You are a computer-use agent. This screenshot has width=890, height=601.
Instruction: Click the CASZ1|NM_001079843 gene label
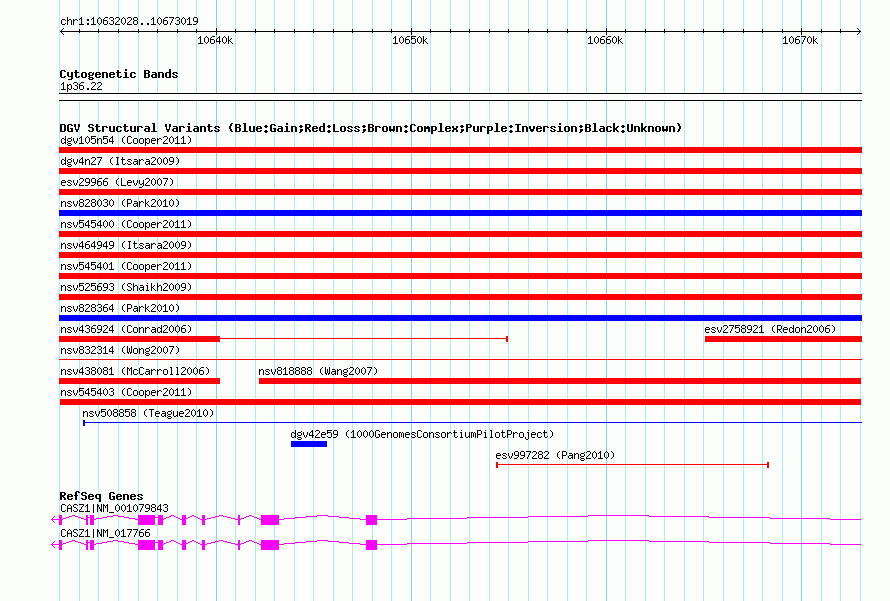click(x=114, y=508)
